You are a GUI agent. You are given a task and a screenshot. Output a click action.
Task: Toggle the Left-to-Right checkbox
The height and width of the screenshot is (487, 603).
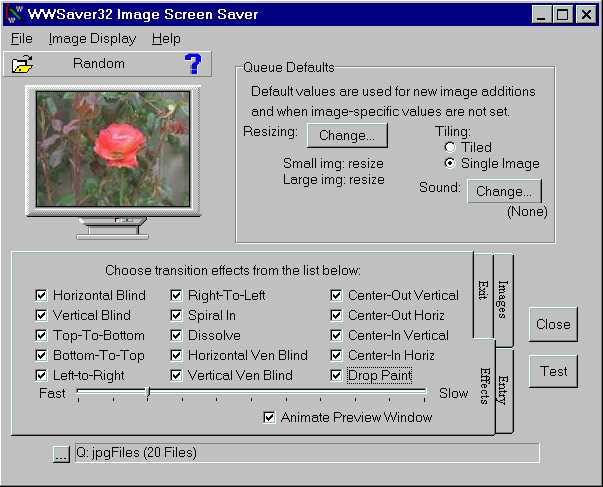click(x=41, y=375)
